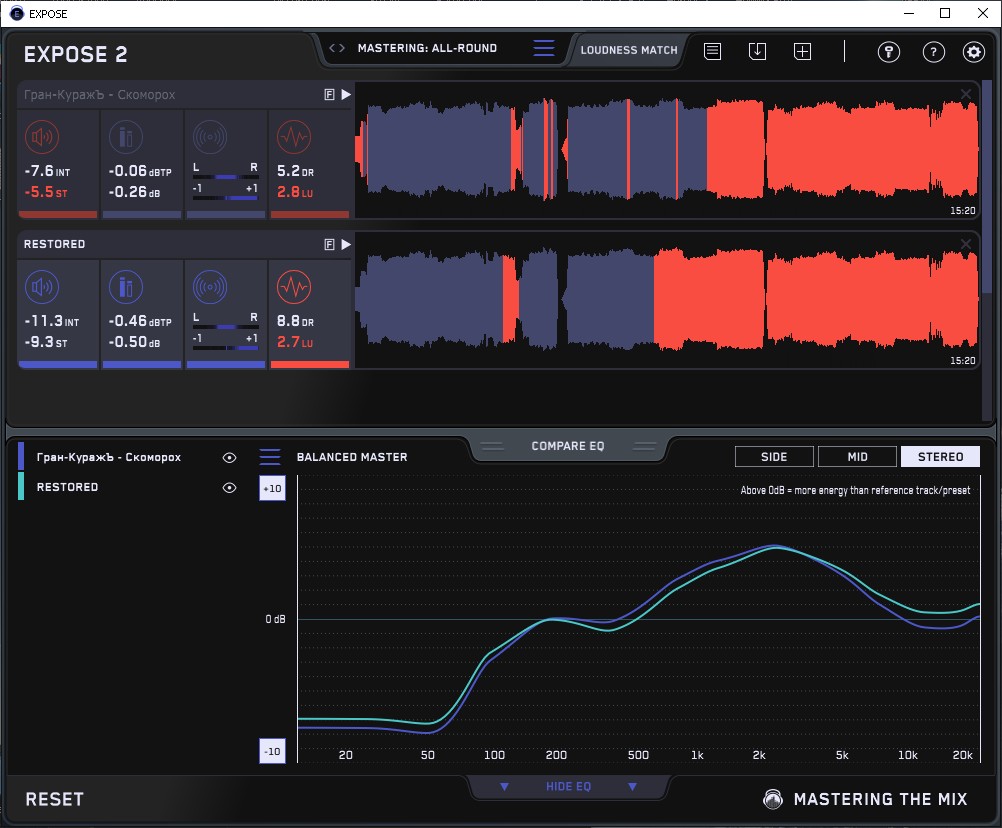Screen dimensions: 1002x828
Task: Open the settings gear icon
Action: (x=973, y=52)
